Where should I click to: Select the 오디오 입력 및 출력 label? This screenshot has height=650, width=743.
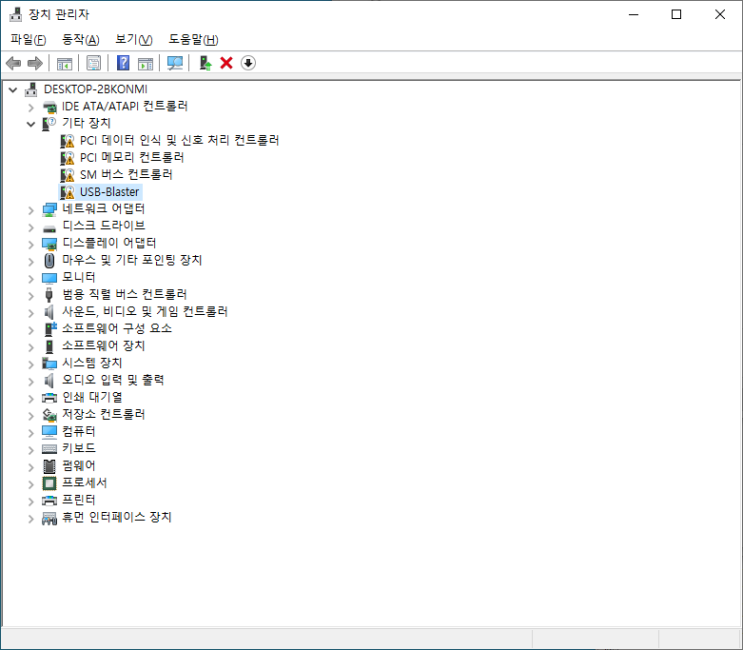113,380
